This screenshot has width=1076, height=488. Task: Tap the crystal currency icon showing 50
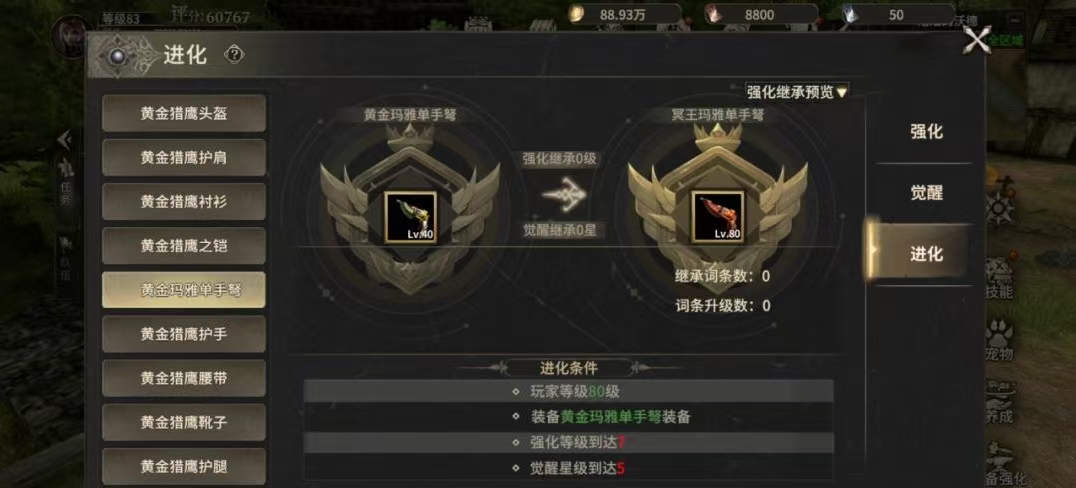click(851, 14)
